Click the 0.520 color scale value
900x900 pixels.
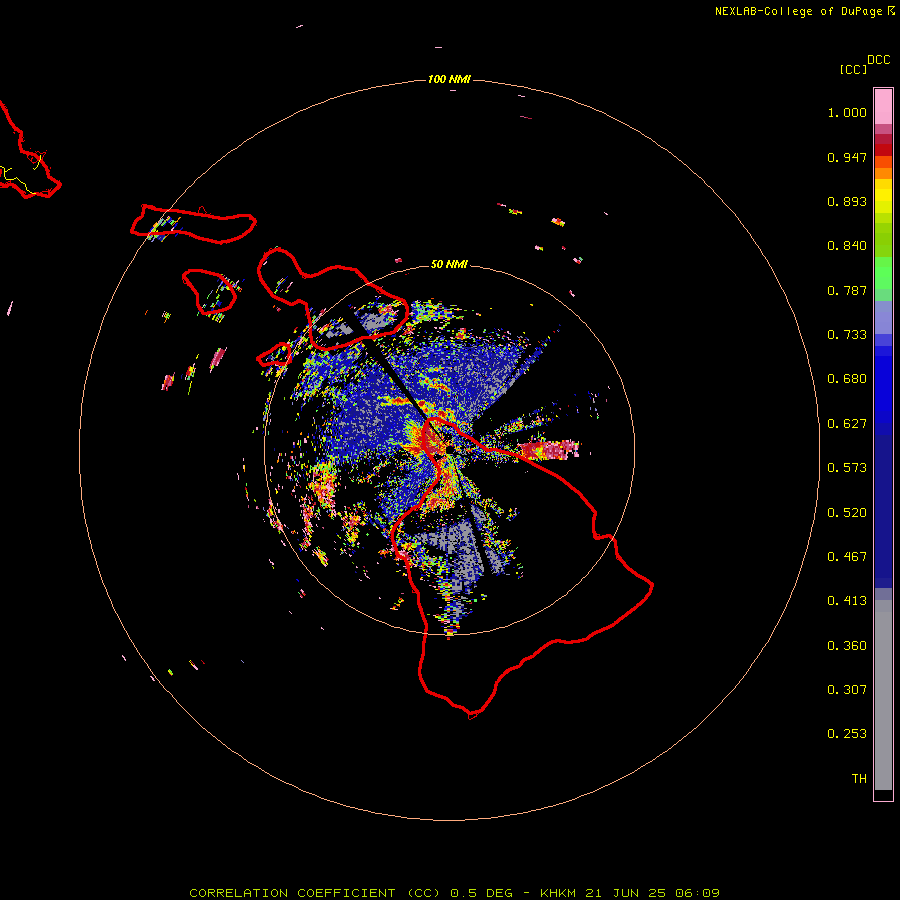pyautogui.click(x=847, y=513)
